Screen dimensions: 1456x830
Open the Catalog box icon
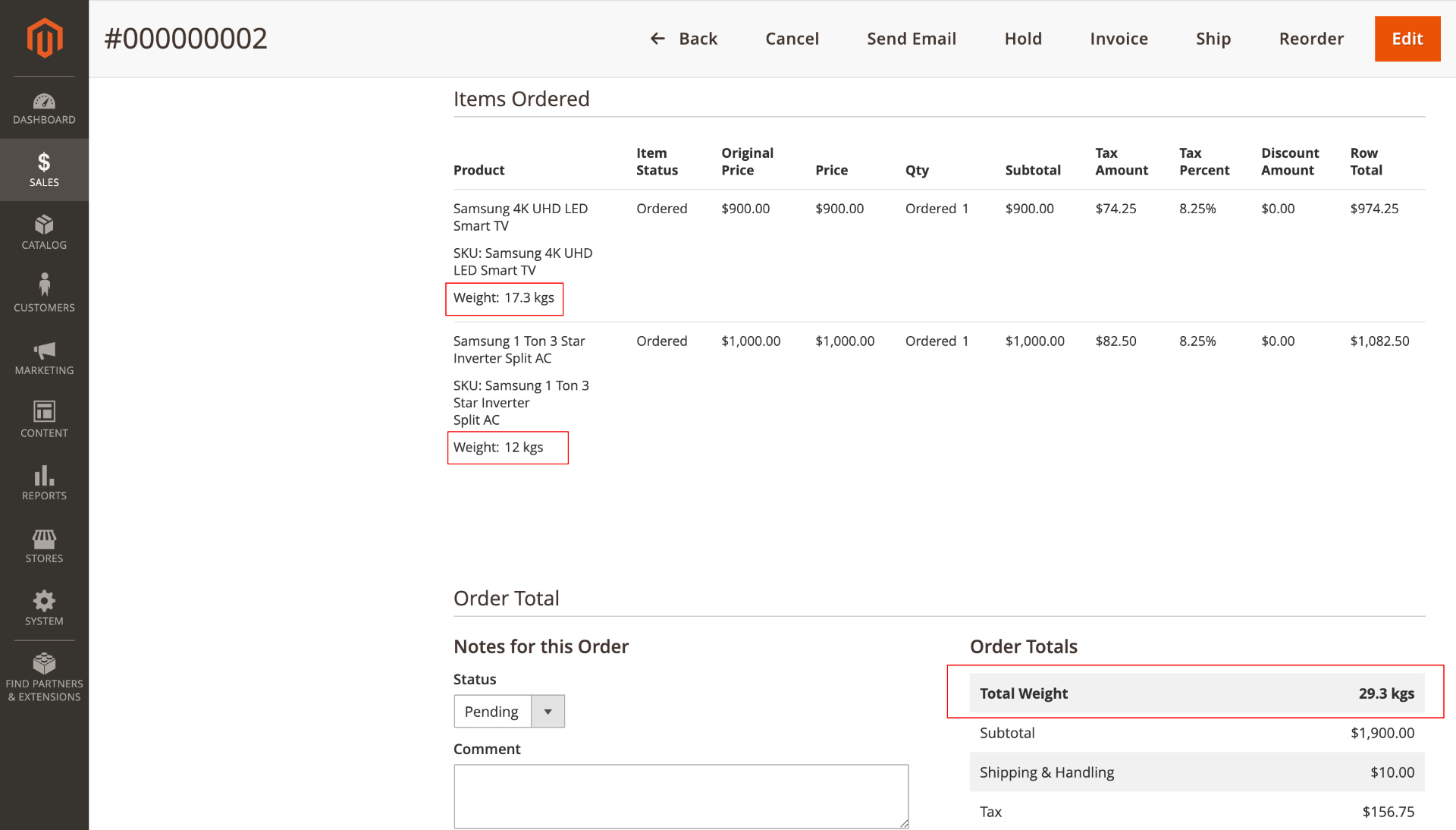click(44, 225)
